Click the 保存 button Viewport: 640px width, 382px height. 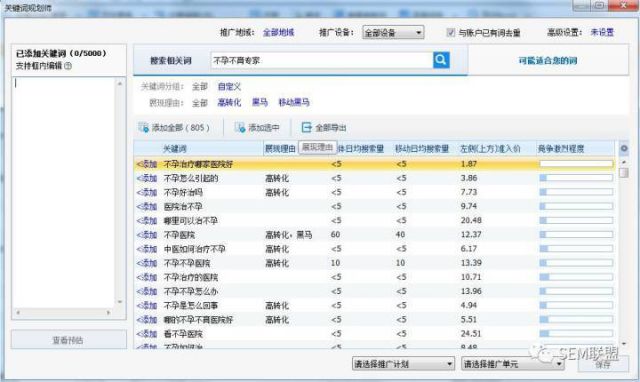pos(603,364)
